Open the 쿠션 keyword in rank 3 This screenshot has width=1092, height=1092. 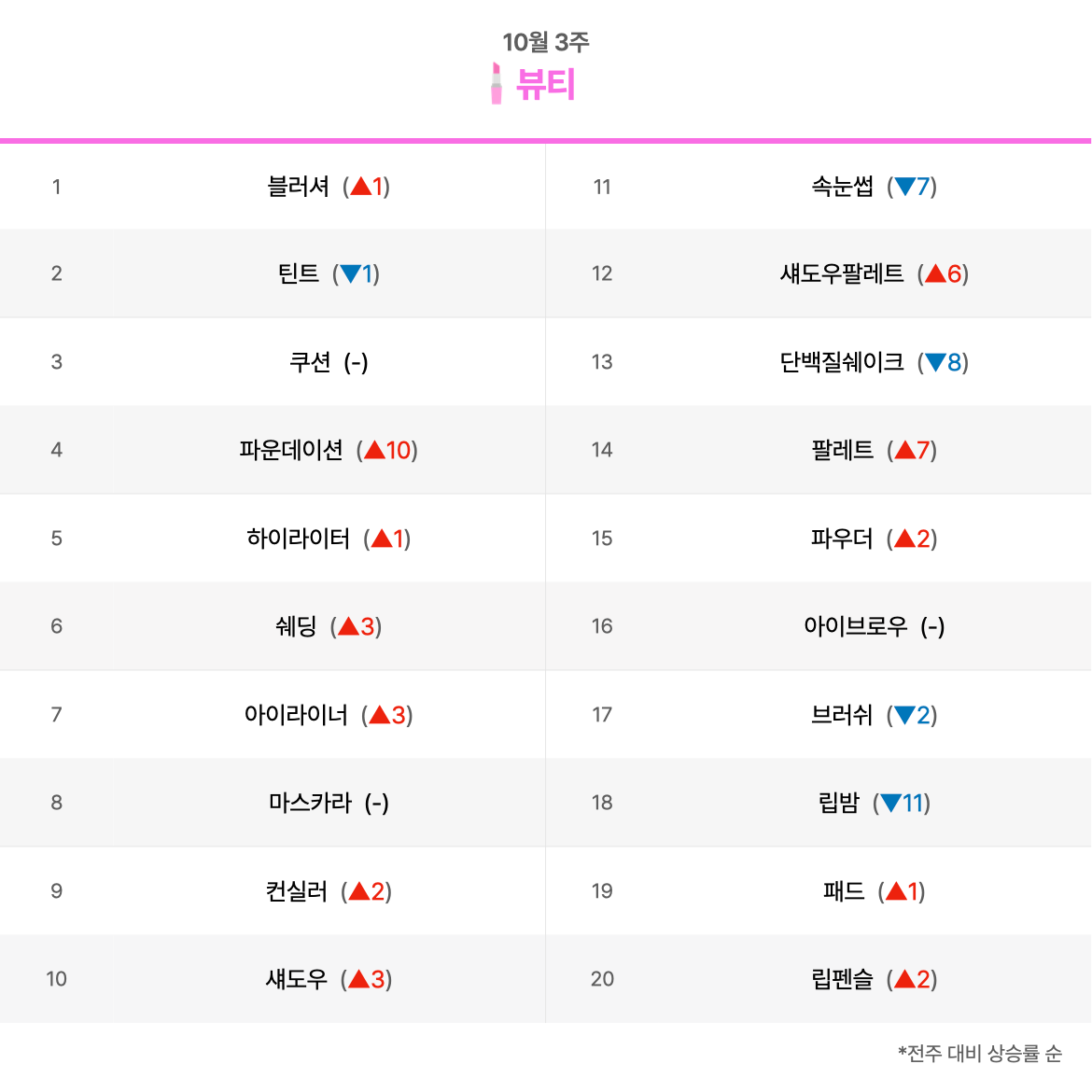pyautogui.click(x=309, y=362)
